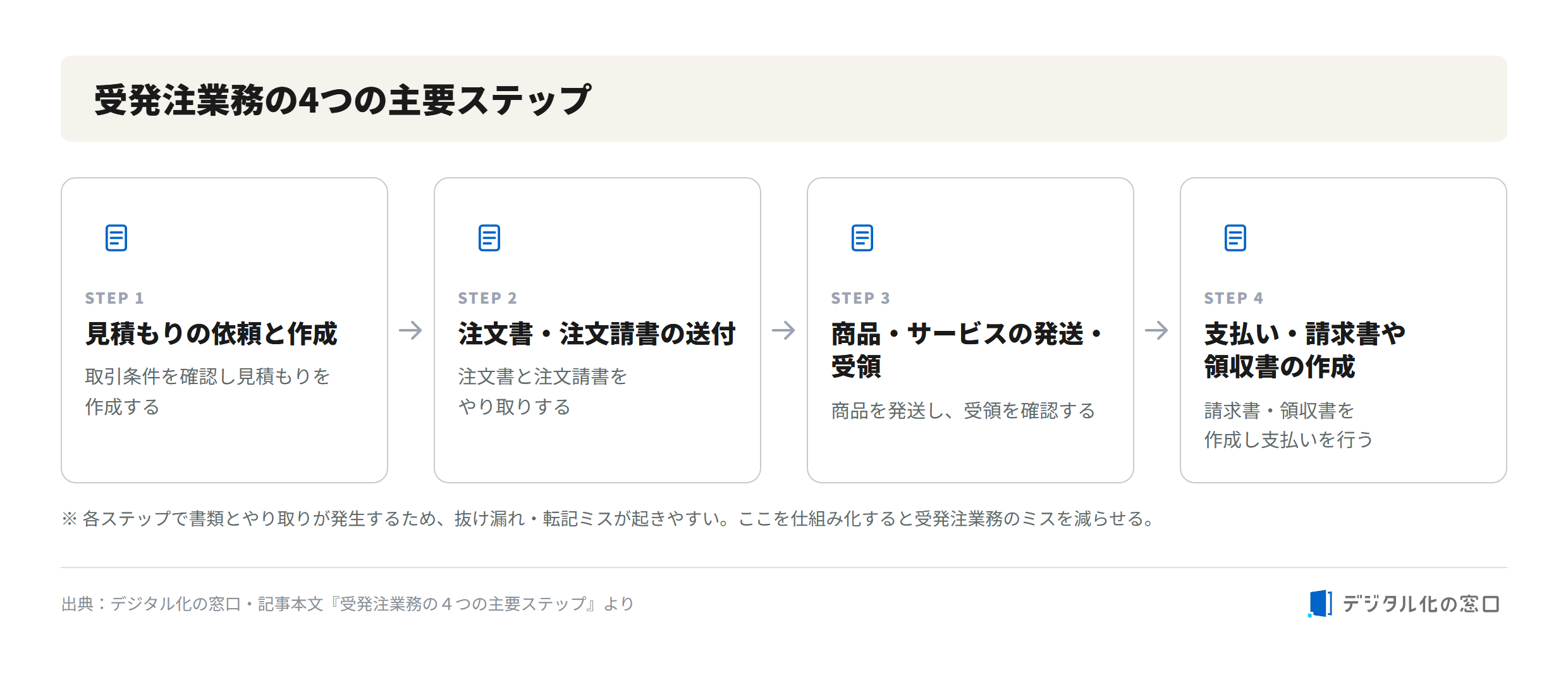Click the main title 受発注業務の4つの主要ステップ
Image resolution: width=1568 pixels, height=677 pixels.
click(343, 99)
